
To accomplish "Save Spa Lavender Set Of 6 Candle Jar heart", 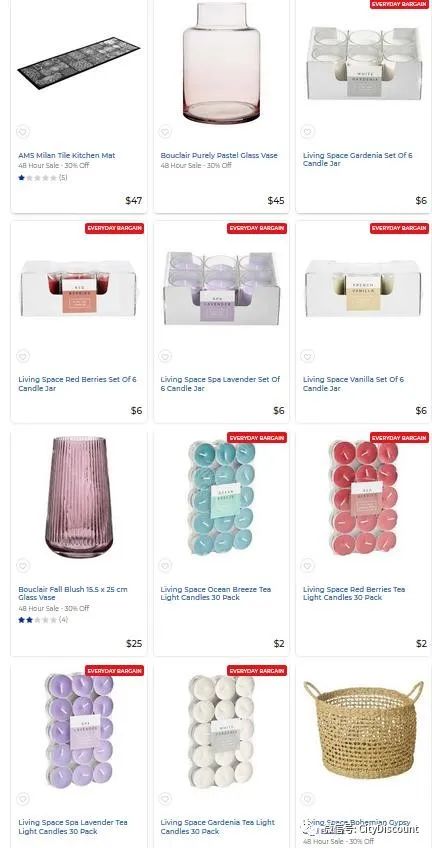I will pos(165,356).
